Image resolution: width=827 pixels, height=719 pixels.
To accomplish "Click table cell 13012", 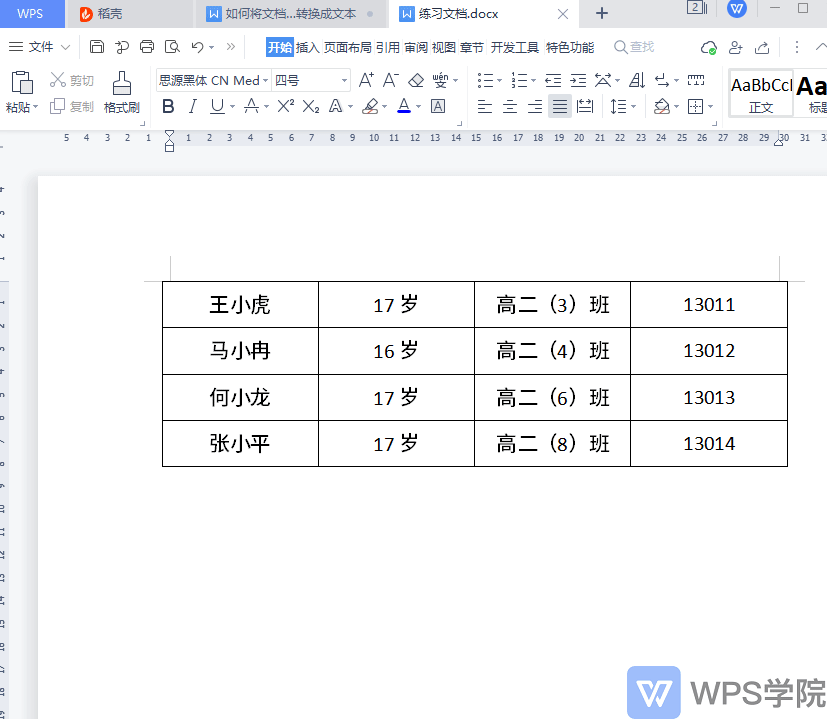I will coord(709,351).
